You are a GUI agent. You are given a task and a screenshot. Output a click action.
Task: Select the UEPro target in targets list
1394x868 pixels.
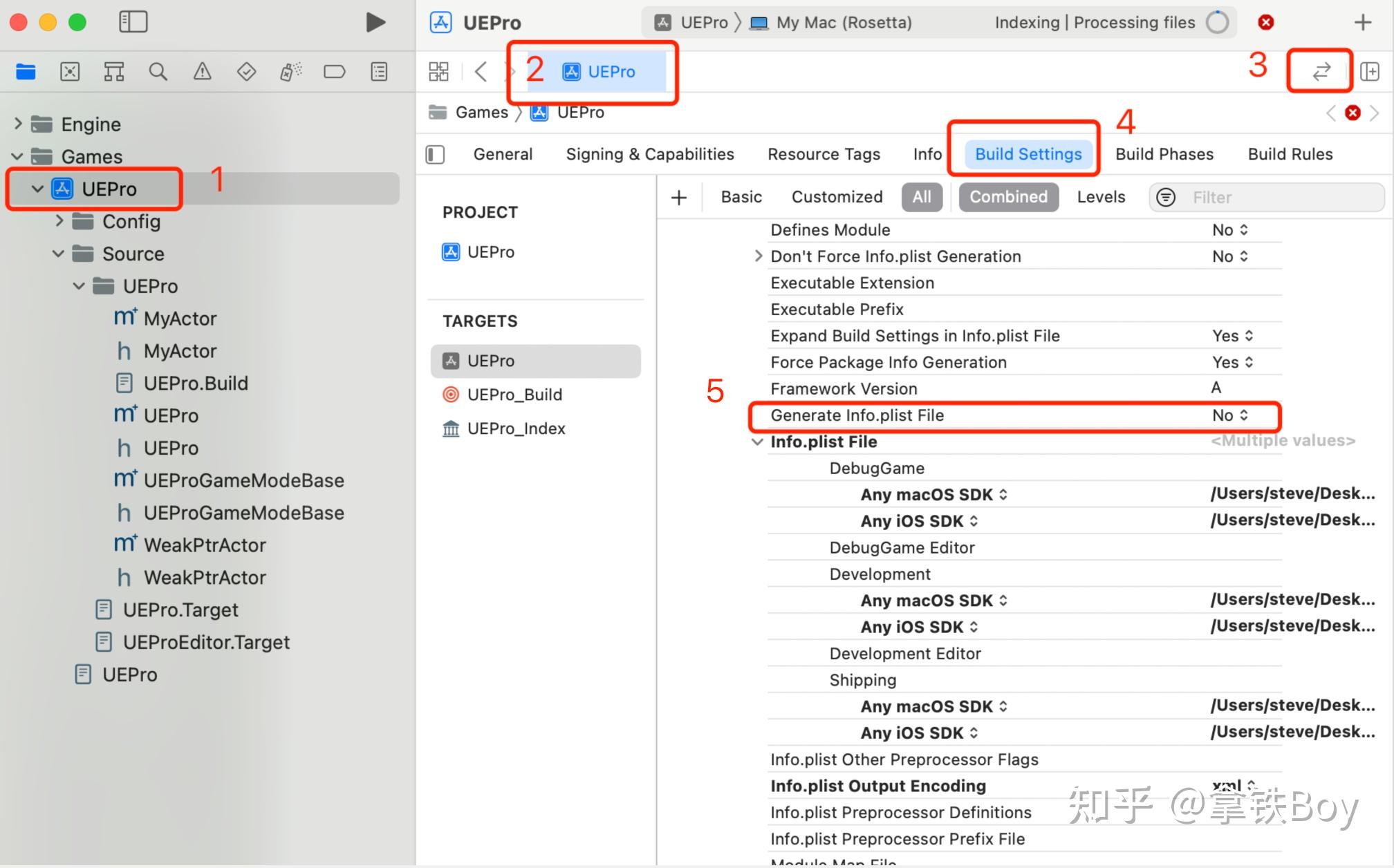click(x=535, y=361)
